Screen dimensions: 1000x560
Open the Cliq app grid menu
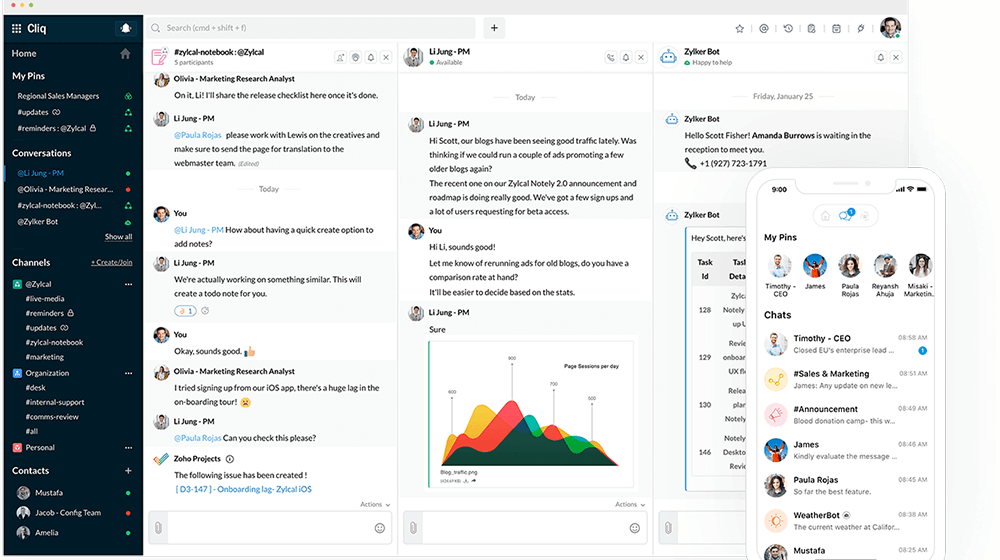(17, 28)
